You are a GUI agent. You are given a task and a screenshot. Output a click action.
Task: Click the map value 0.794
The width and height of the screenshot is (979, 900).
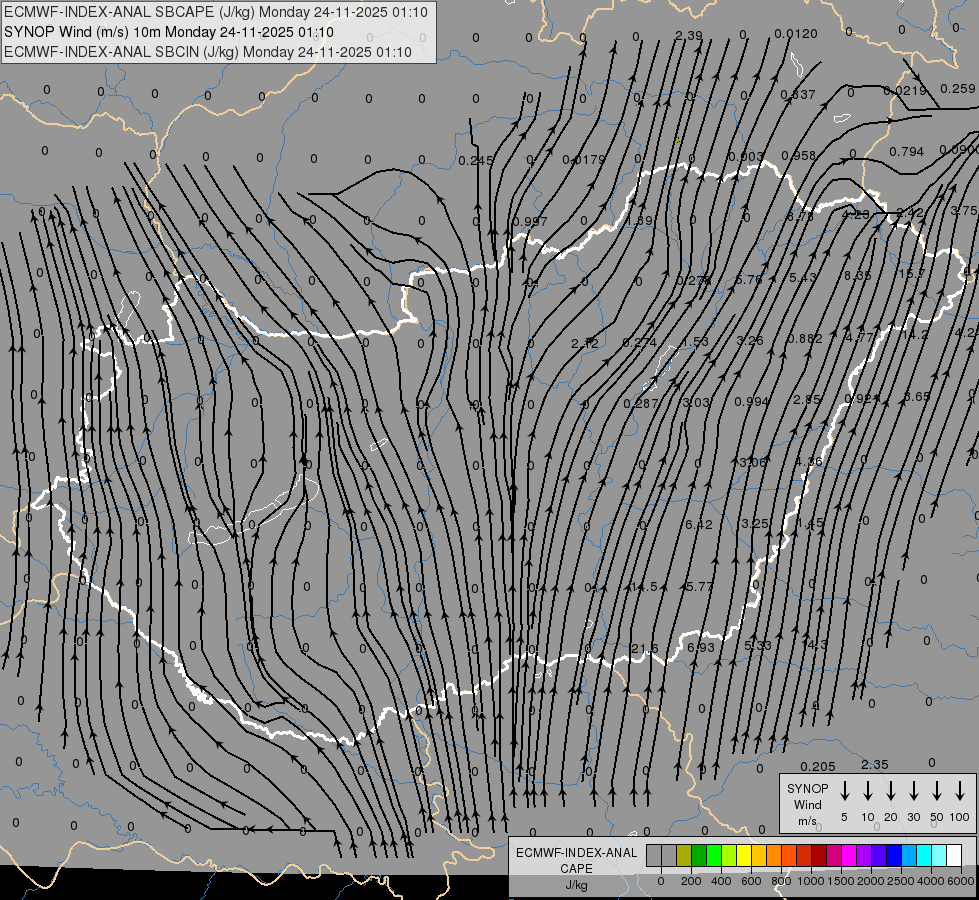point(907,151)
